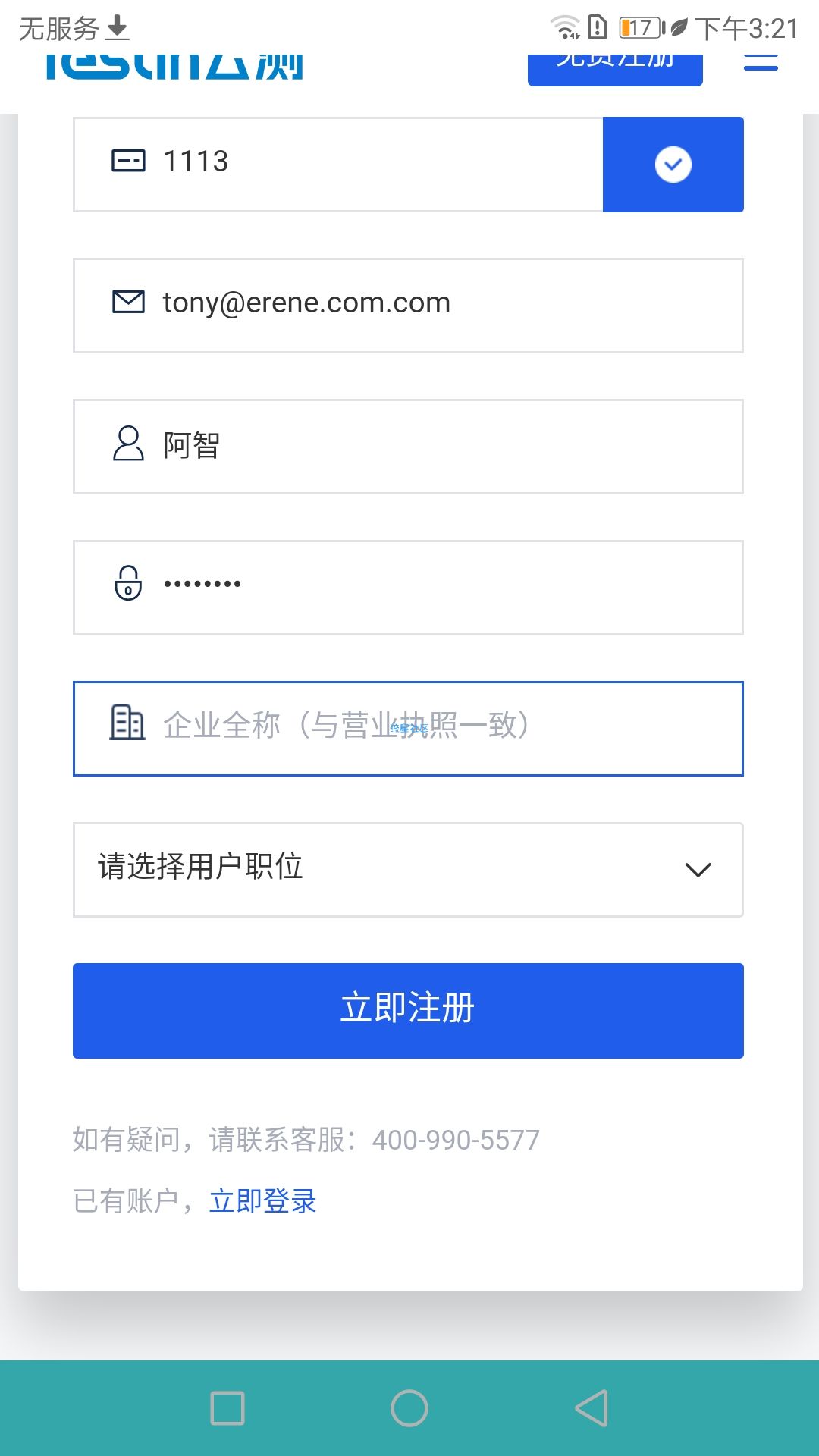Tap the company building icon
This screenshot has width=819, height=1456.
point(127,722)
